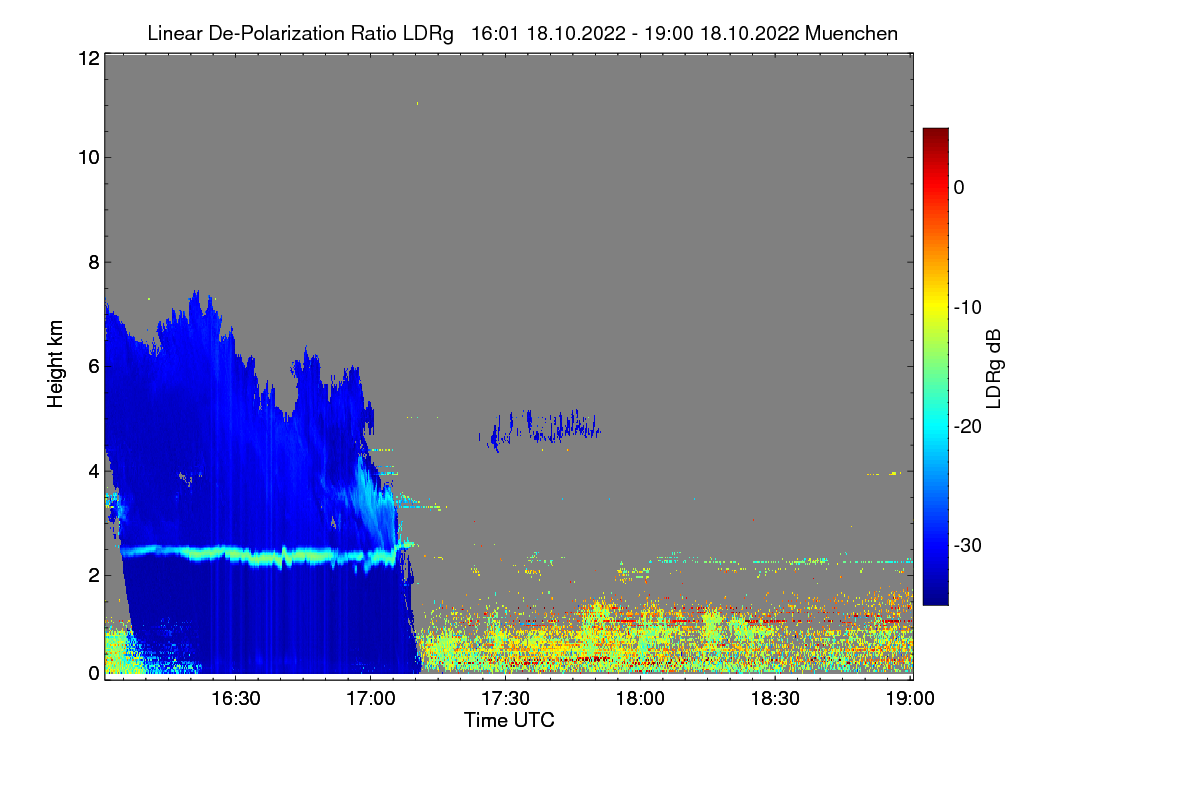This screenshot has width=1200, height=800.
Task: Click the '16:01 18.10.2022' start time in the title
Action: (547, 33)
